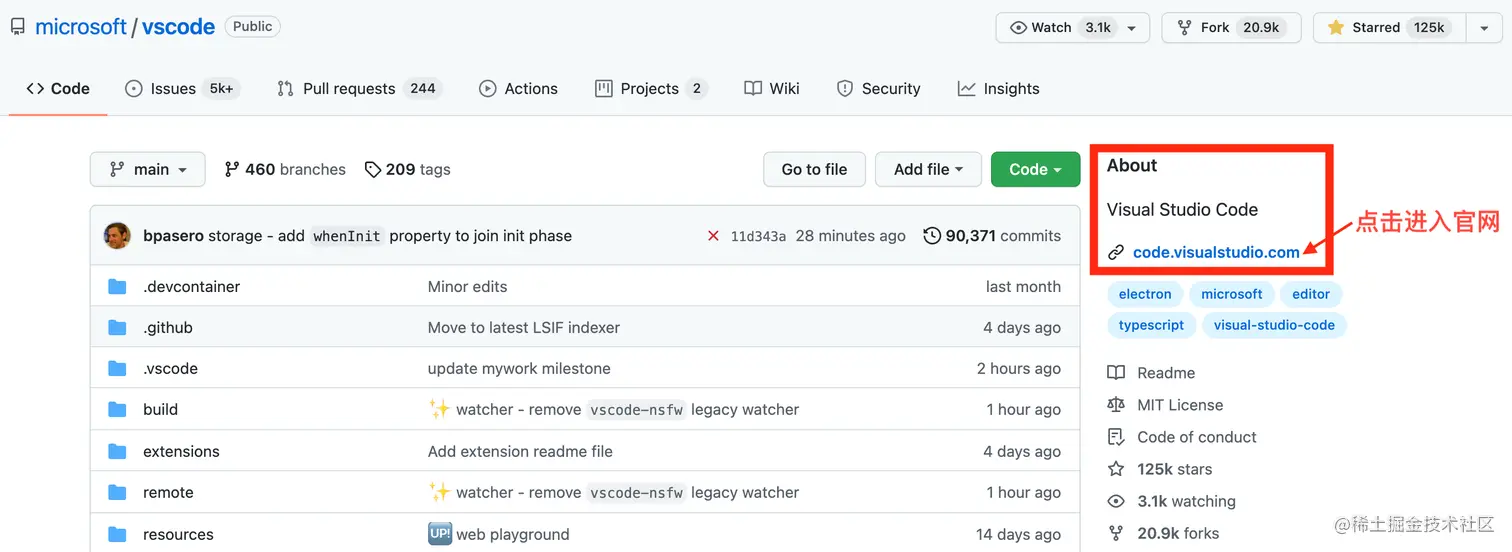Expand the Add file dropdown
The width and height of the screenshot is (1512, 552).
click(928, 170)
